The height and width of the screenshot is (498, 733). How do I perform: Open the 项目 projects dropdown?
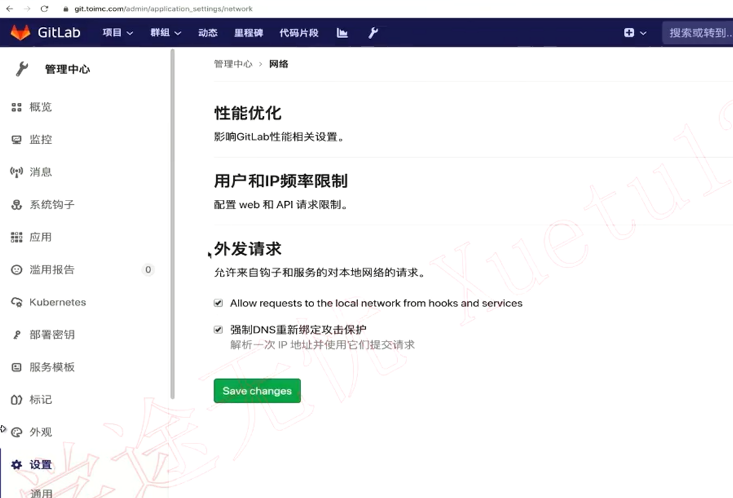click(118, 33)
